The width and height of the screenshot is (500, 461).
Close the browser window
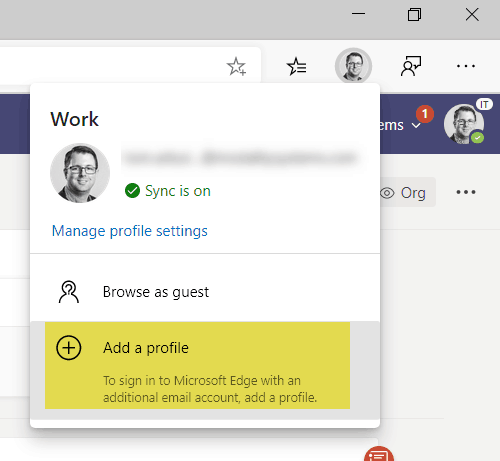click(x=472, y=15)
